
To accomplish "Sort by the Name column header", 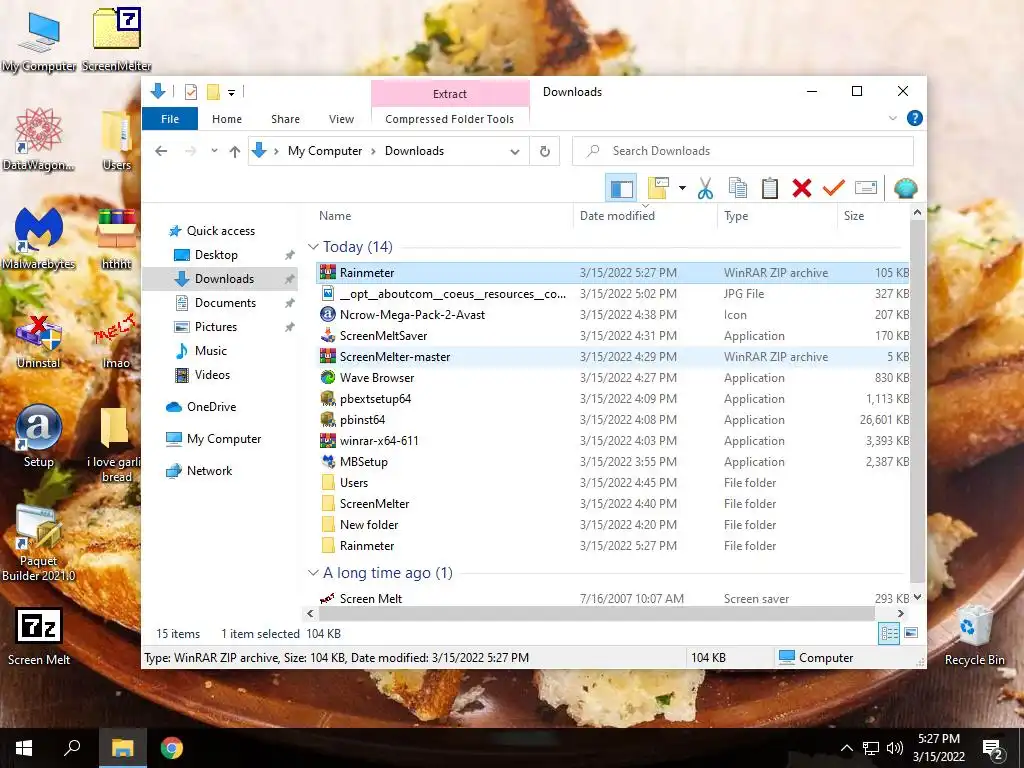I will (335, 216).
